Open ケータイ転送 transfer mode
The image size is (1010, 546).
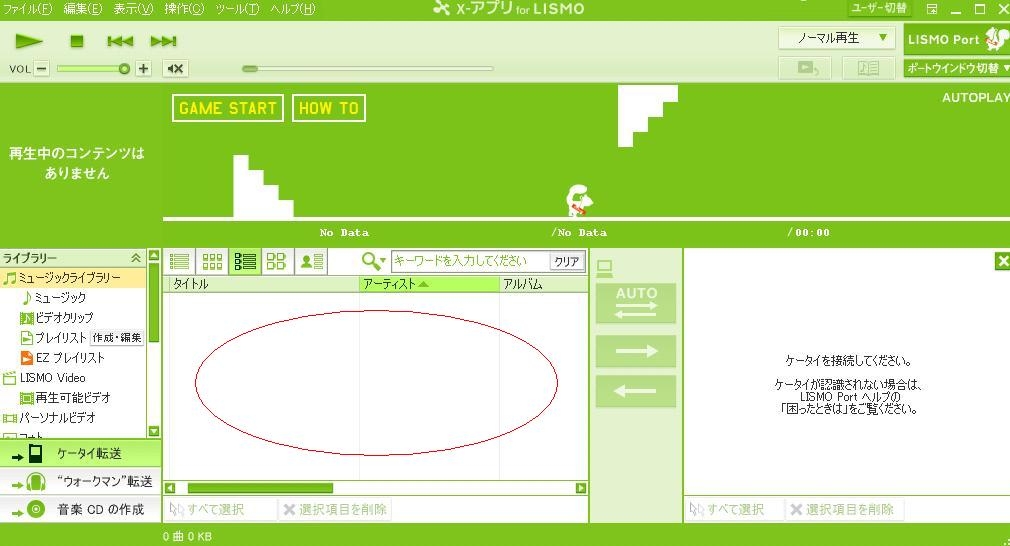[80, 454]
